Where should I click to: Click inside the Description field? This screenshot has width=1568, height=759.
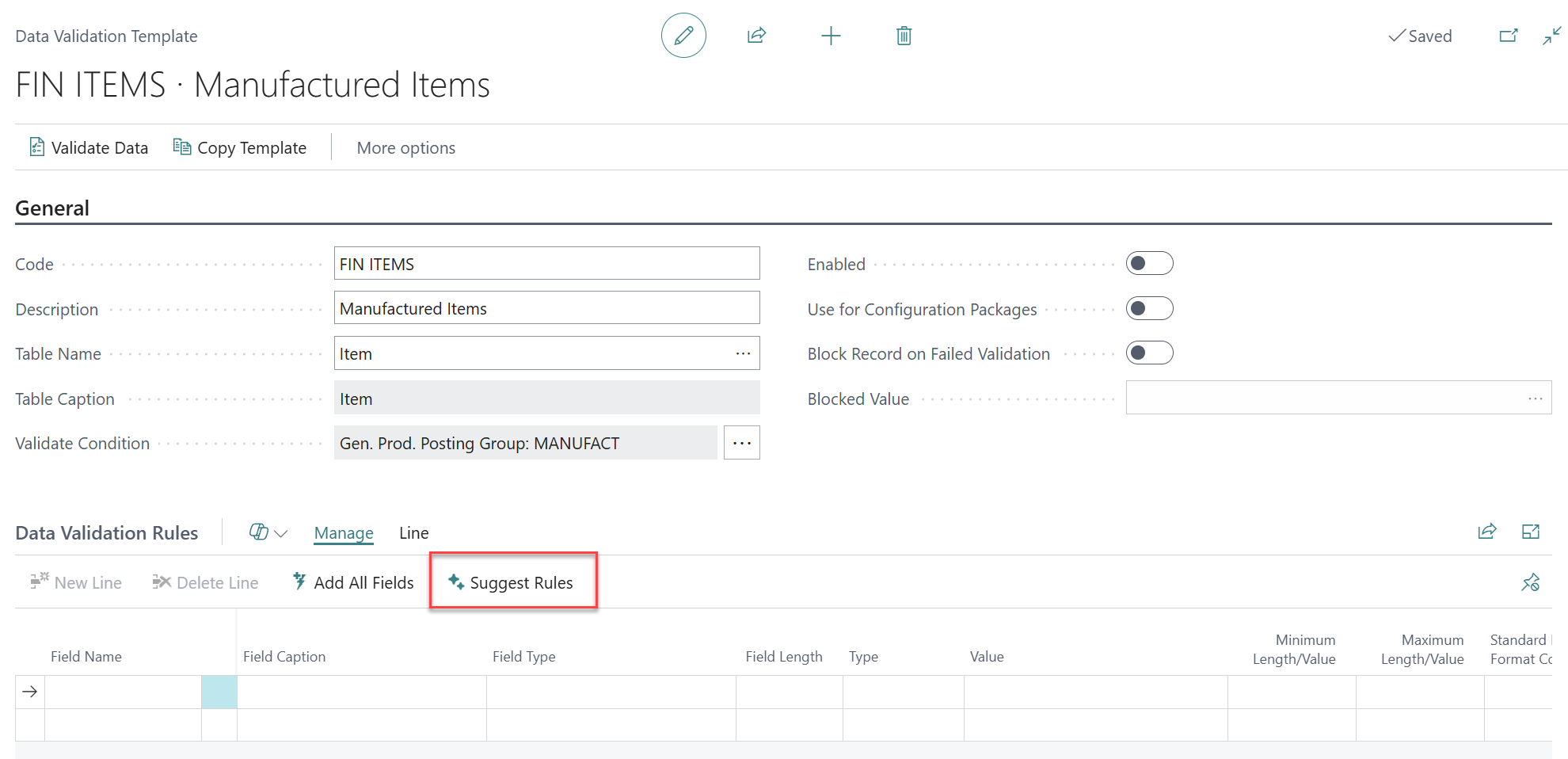tap(546, 308)
